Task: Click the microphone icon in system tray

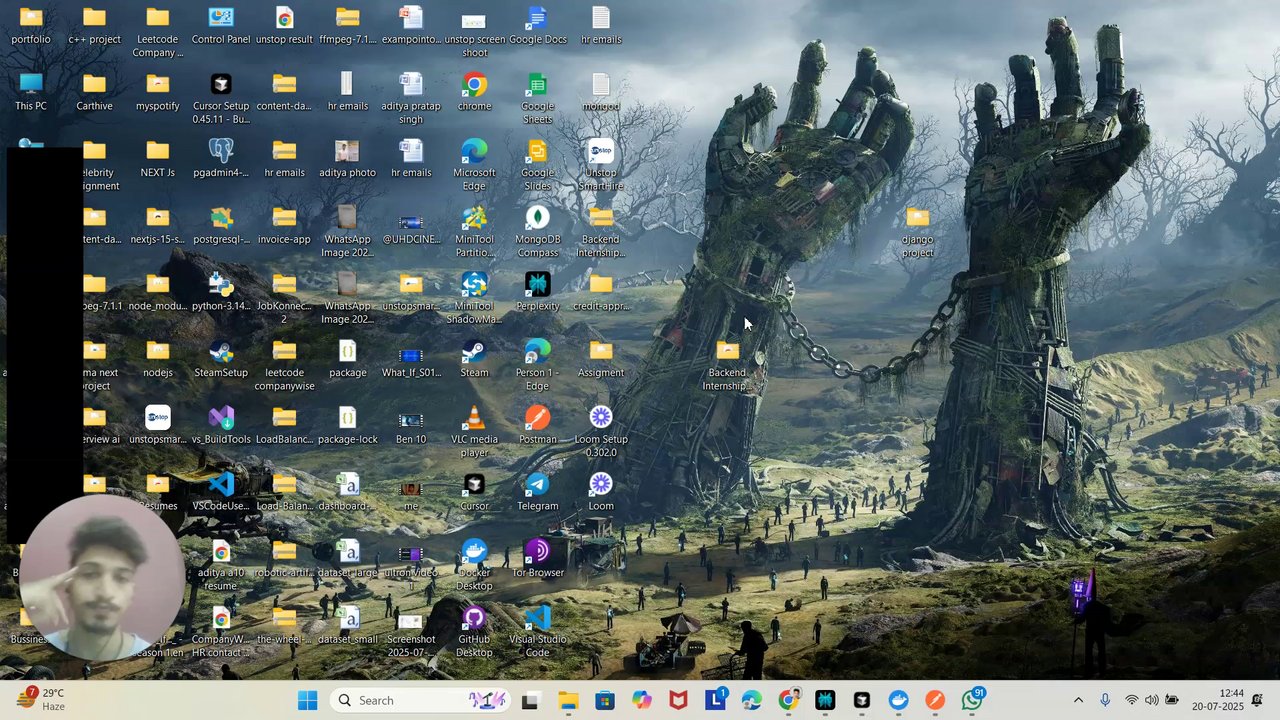Action: [1105, 700]
